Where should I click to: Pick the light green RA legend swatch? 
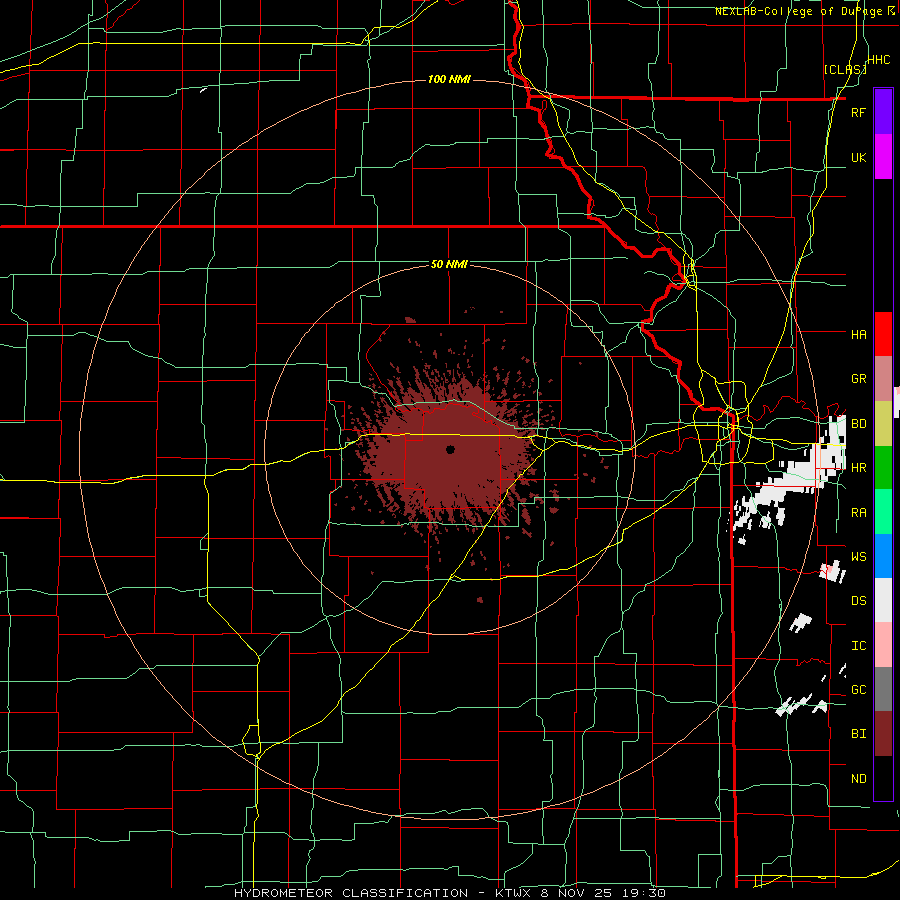point(883,512)
